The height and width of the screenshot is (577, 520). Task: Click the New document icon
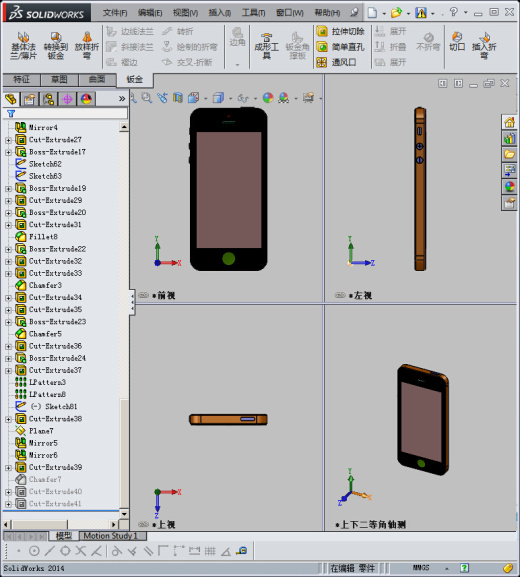click(x=372, y=13)
